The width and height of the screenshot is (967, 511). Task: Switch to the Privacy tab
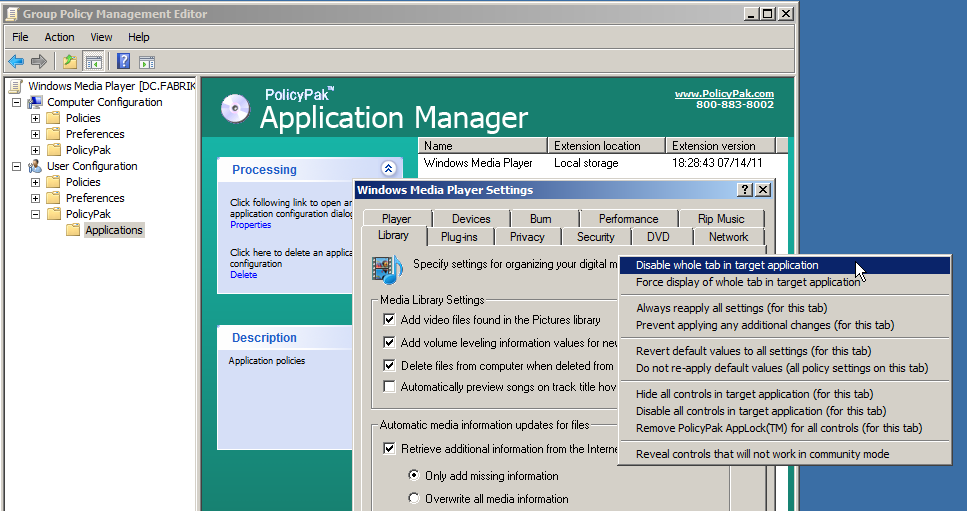tap(527, 237)
